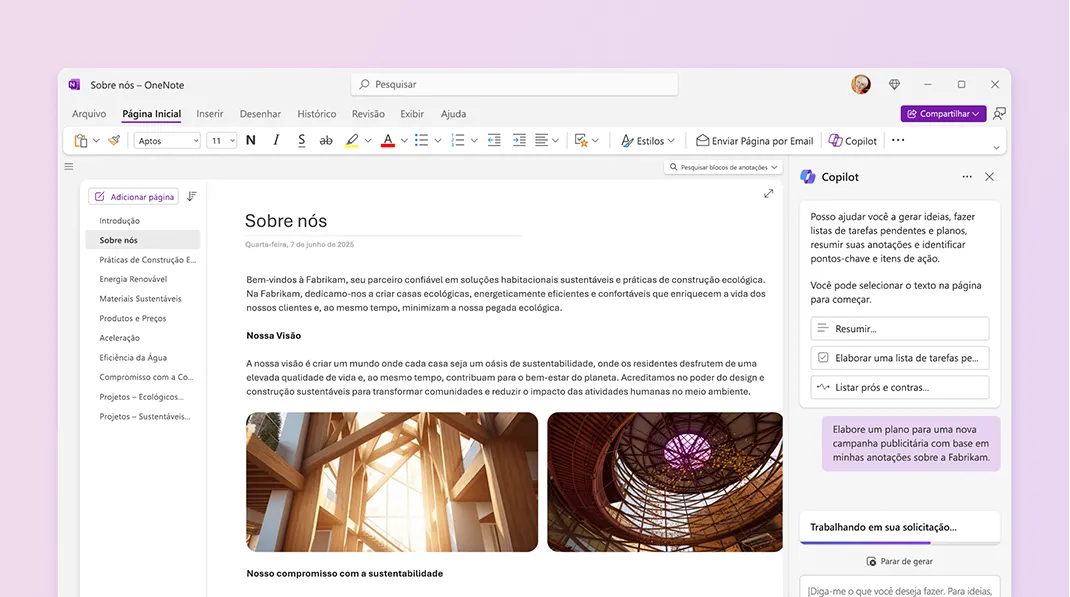This screenshot has width=1070, height=597.
Task: Click Enviar Página por Email
Action: [x=754, y=141]
